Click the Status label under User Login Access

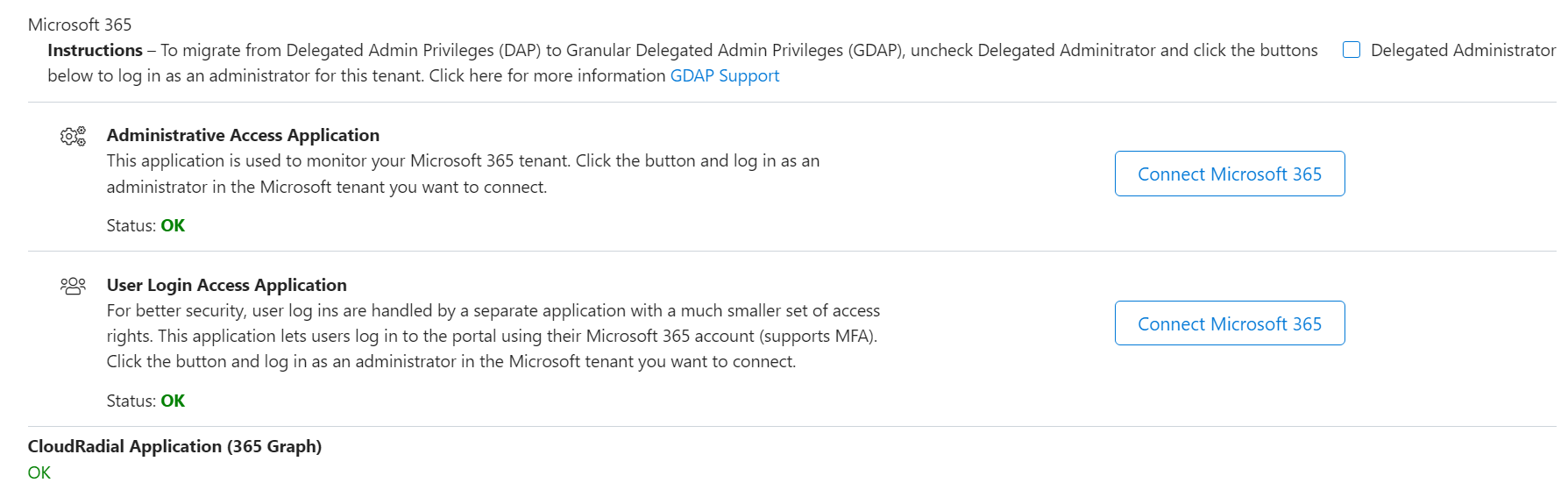coord(131,401)
